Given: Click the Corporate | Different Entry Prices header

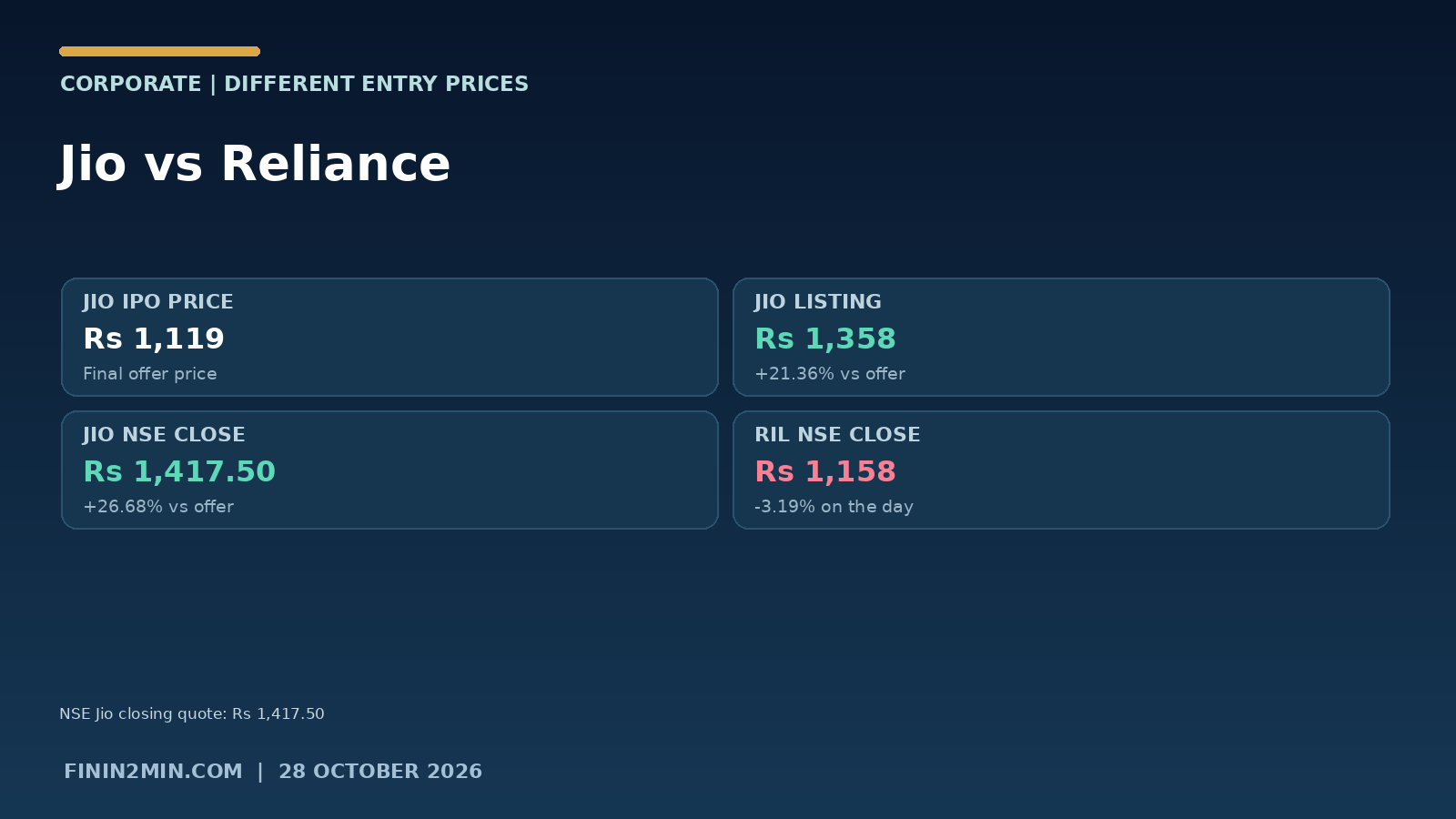Looking at the screenshot, I should point(294,84).
